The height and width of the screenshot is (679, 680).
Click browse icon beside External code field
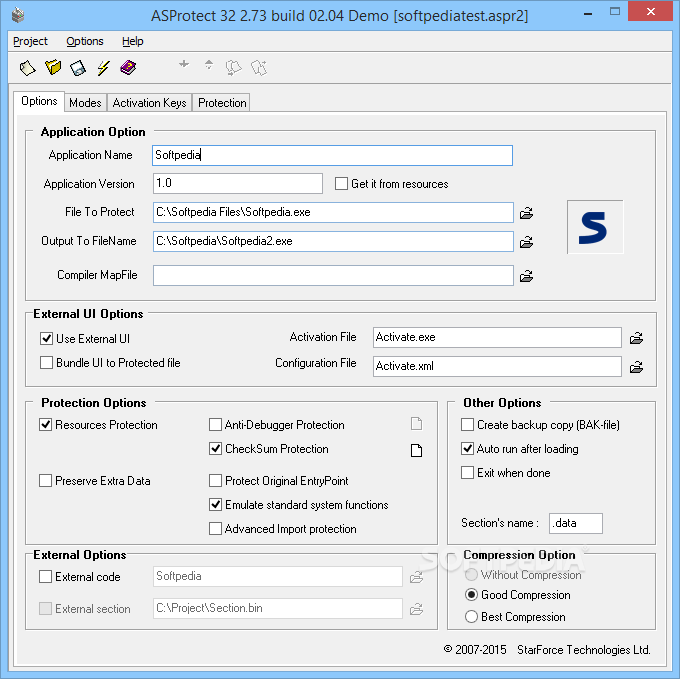tap(416, 577)
